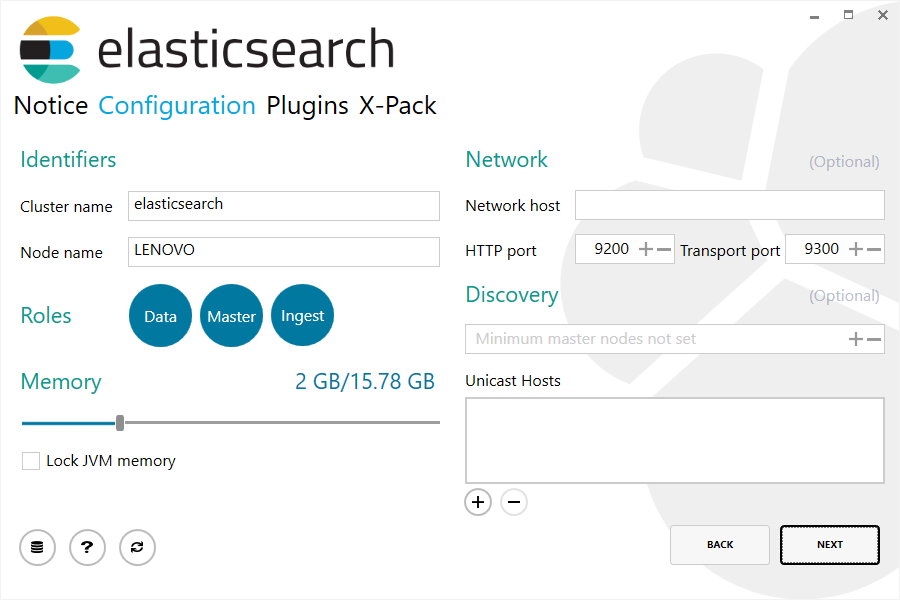Click the elasticsearch logo
Image resolution: width=900 pixels, height=600 pixels.
click(47, 47)
